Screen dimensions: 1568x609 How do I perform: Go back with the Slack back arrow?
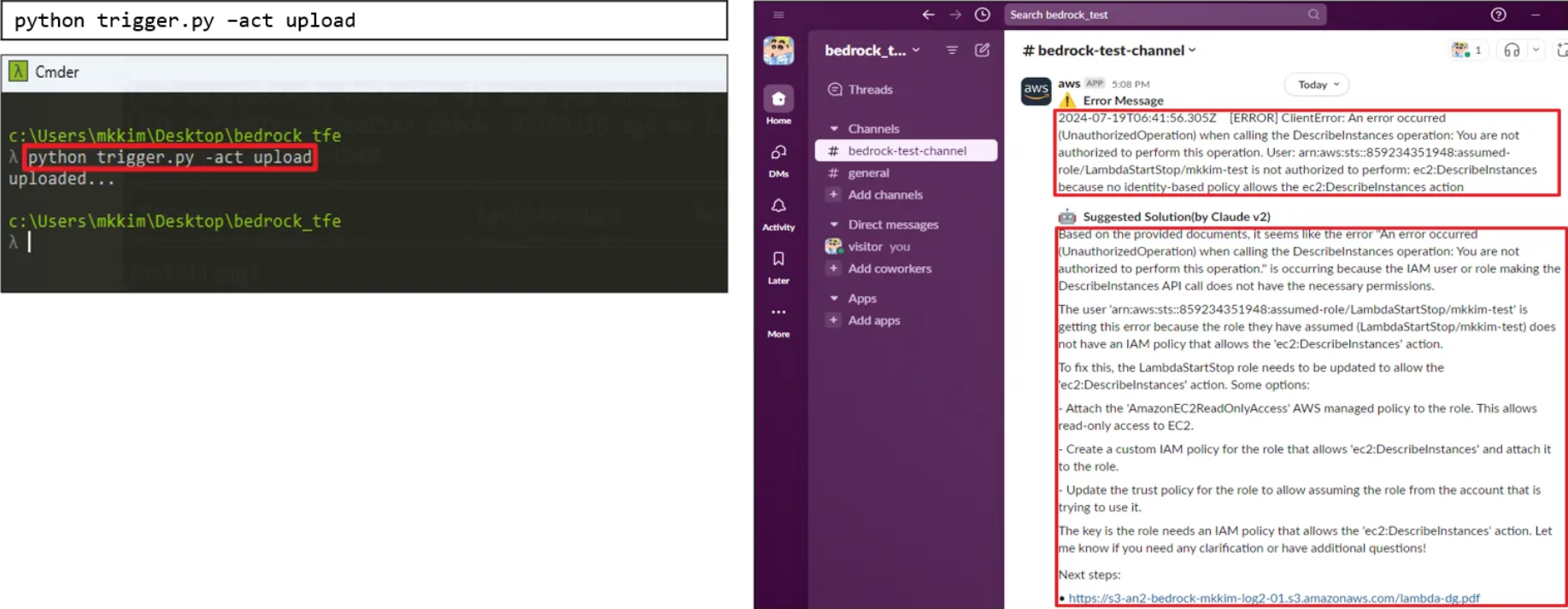click(928, 15)
